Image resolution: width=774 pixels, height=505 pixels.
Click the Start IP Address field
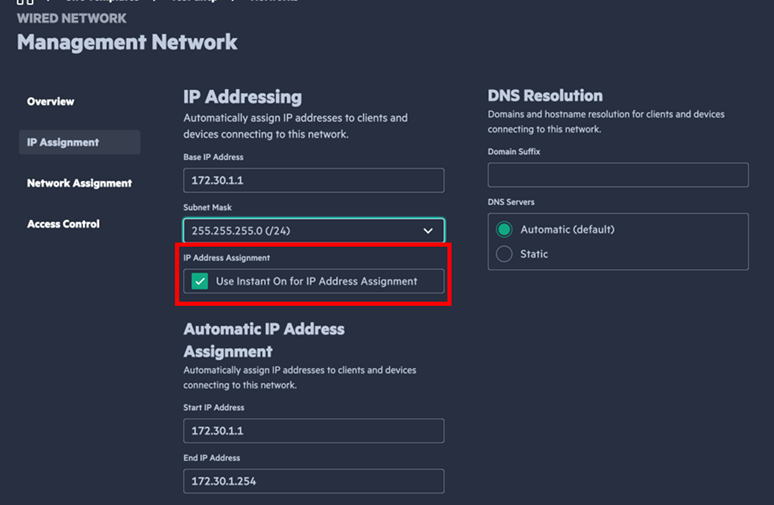tap(313, 431)
